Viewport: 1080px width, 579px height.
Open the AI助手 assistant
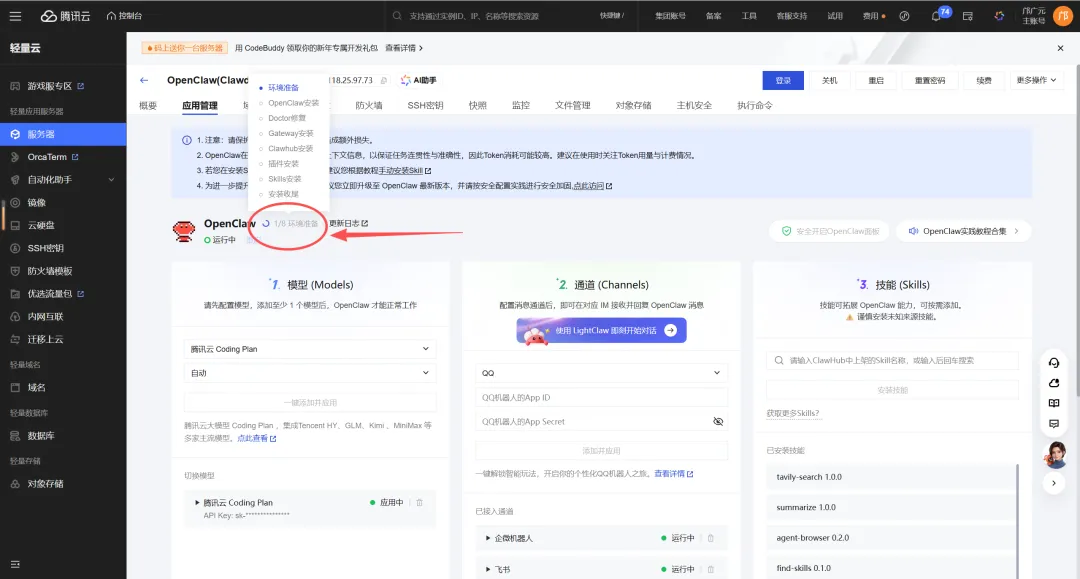pos(419,81)
